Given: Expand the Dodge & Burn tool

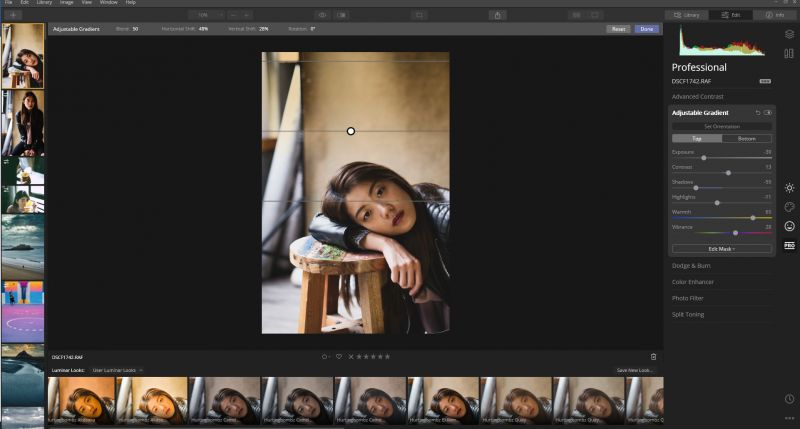Looking at the screenshot, I should pyautogui.click(x=691, y=266).
